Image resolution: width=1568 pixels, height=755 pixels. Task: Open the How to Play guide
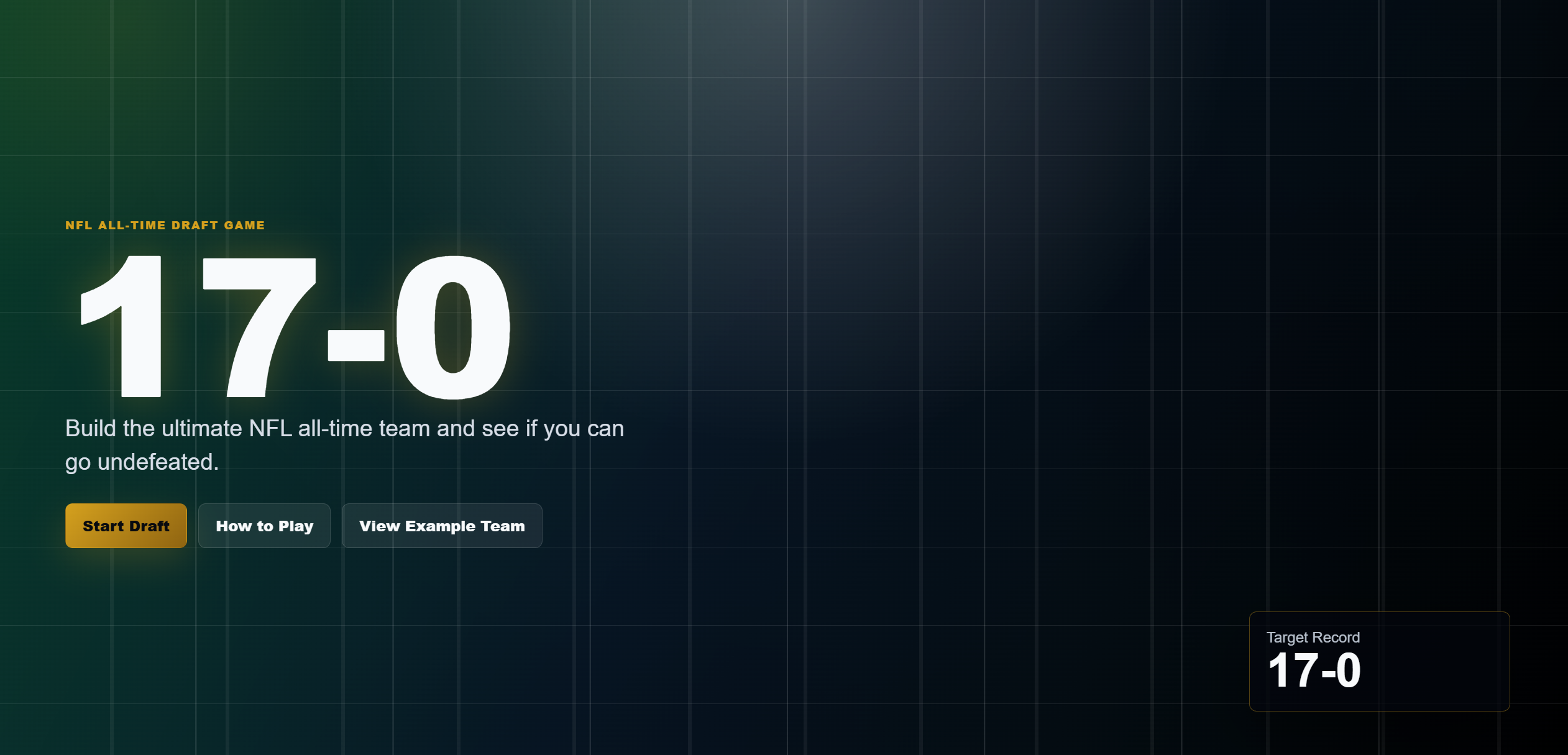coord(264,526)
